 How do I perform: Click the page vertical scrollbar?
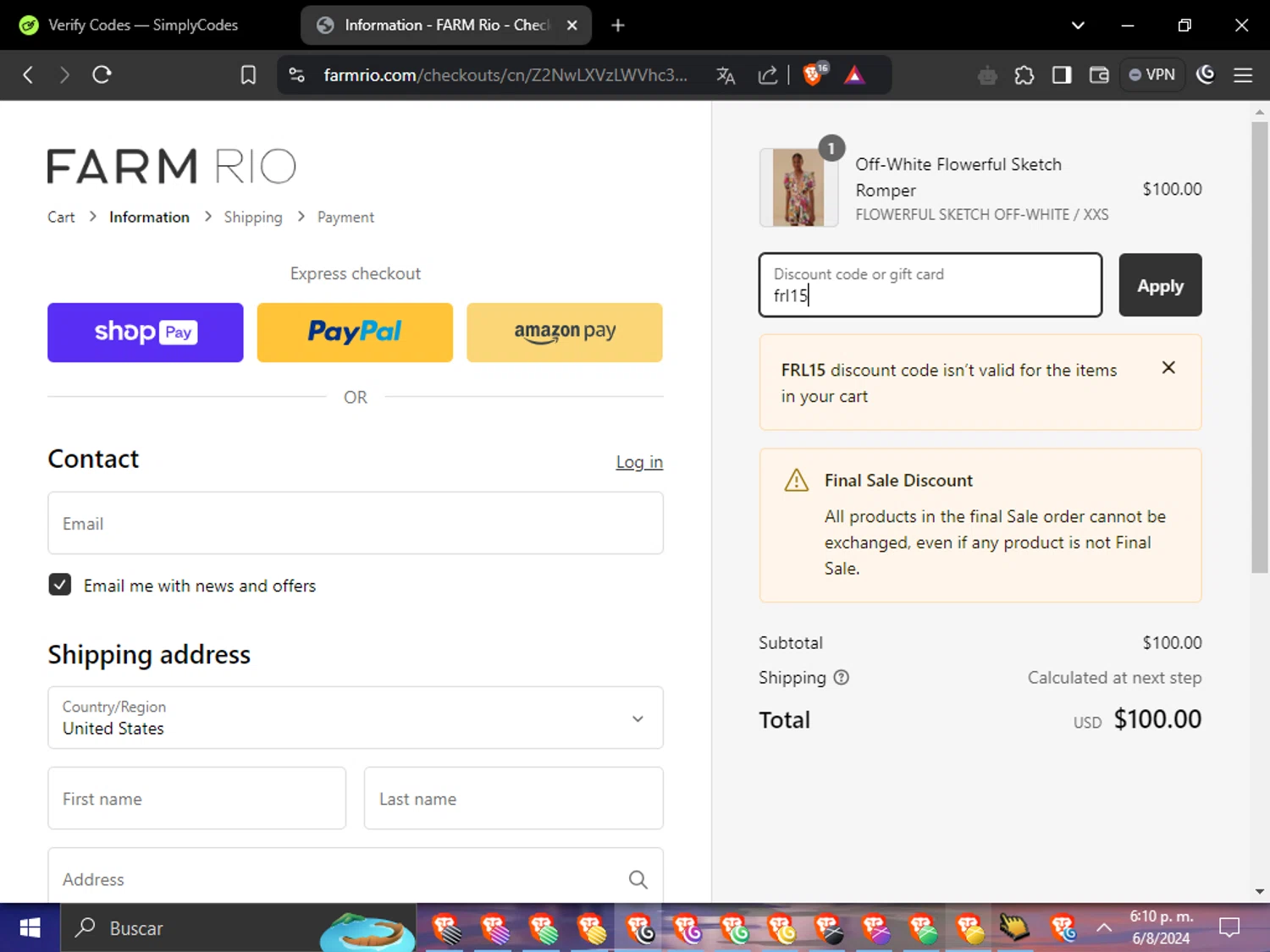point(1260,347)
